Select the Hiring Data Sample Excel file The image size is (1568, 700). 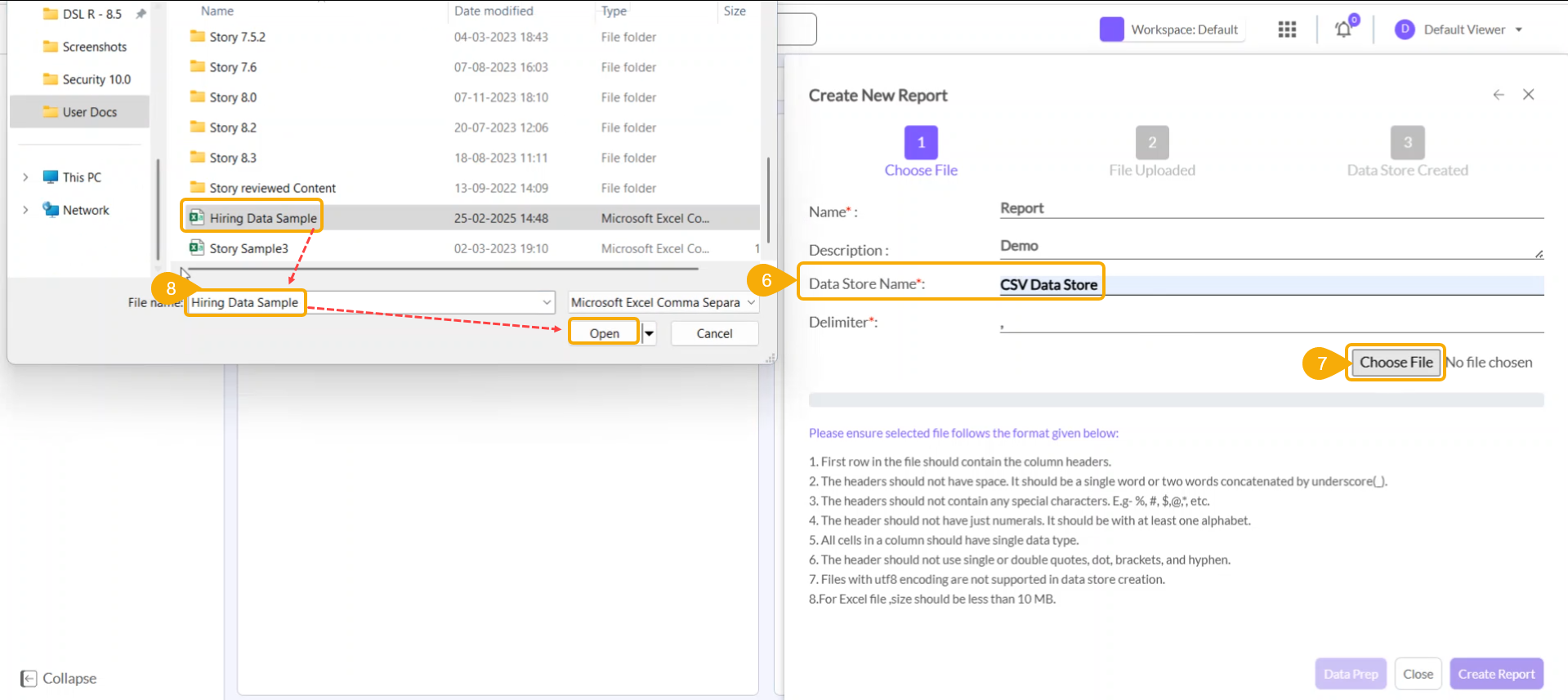262,218
